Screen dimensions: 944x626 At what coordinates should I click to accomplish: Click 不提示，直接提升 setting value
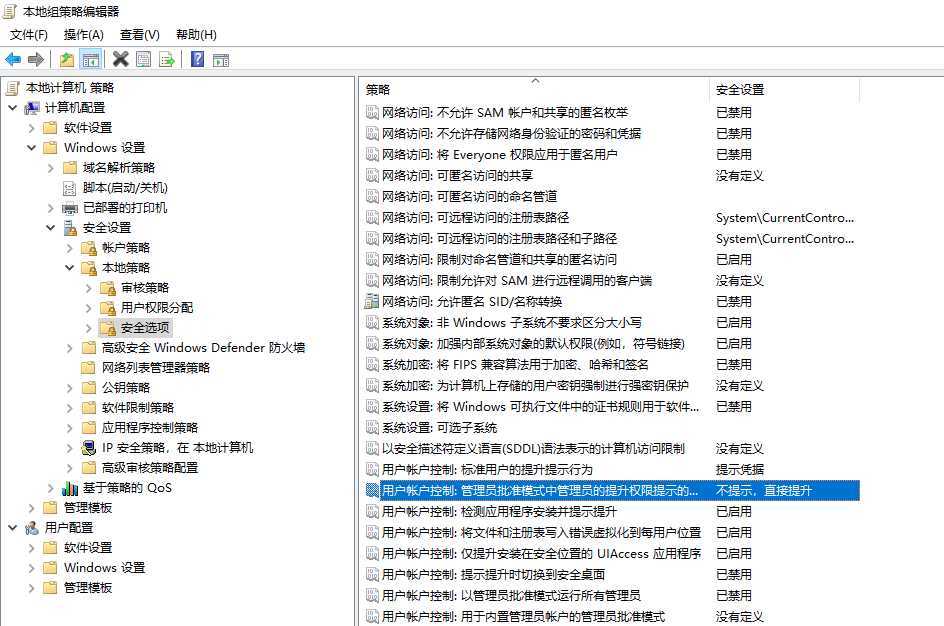point(764,491)
